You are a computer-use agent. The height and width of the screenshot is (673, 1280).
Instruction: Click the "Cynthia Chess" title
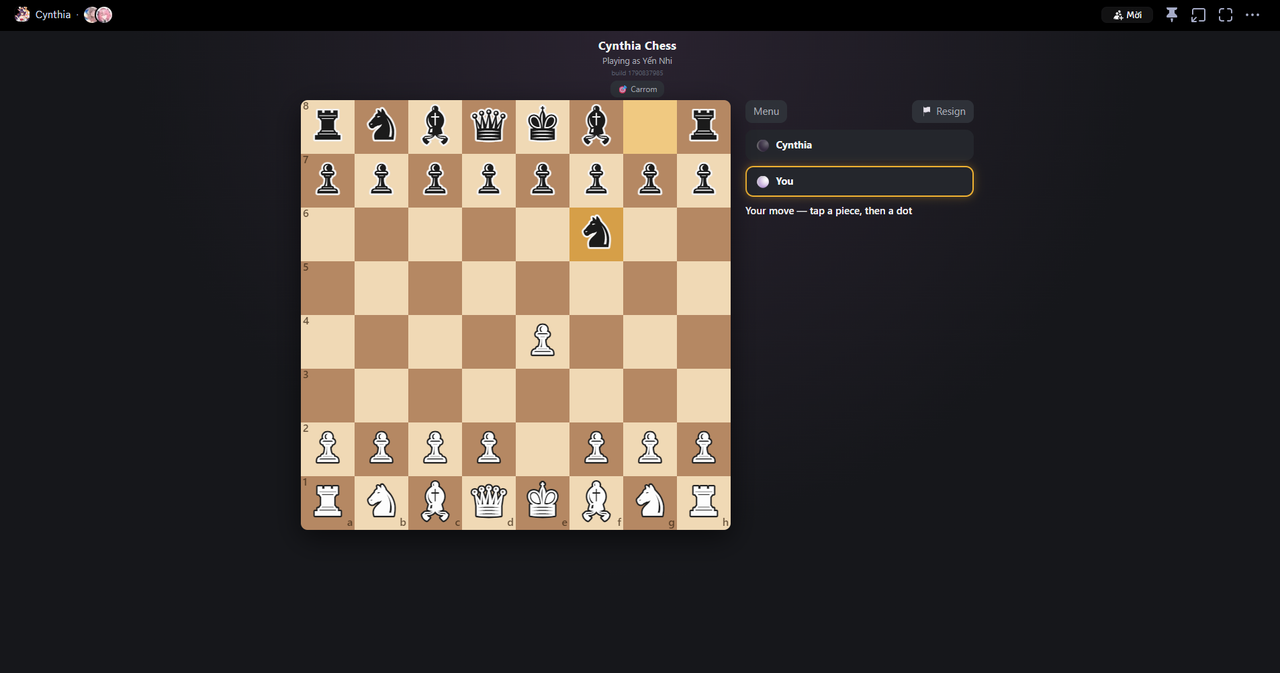click(x=637, y=46)
